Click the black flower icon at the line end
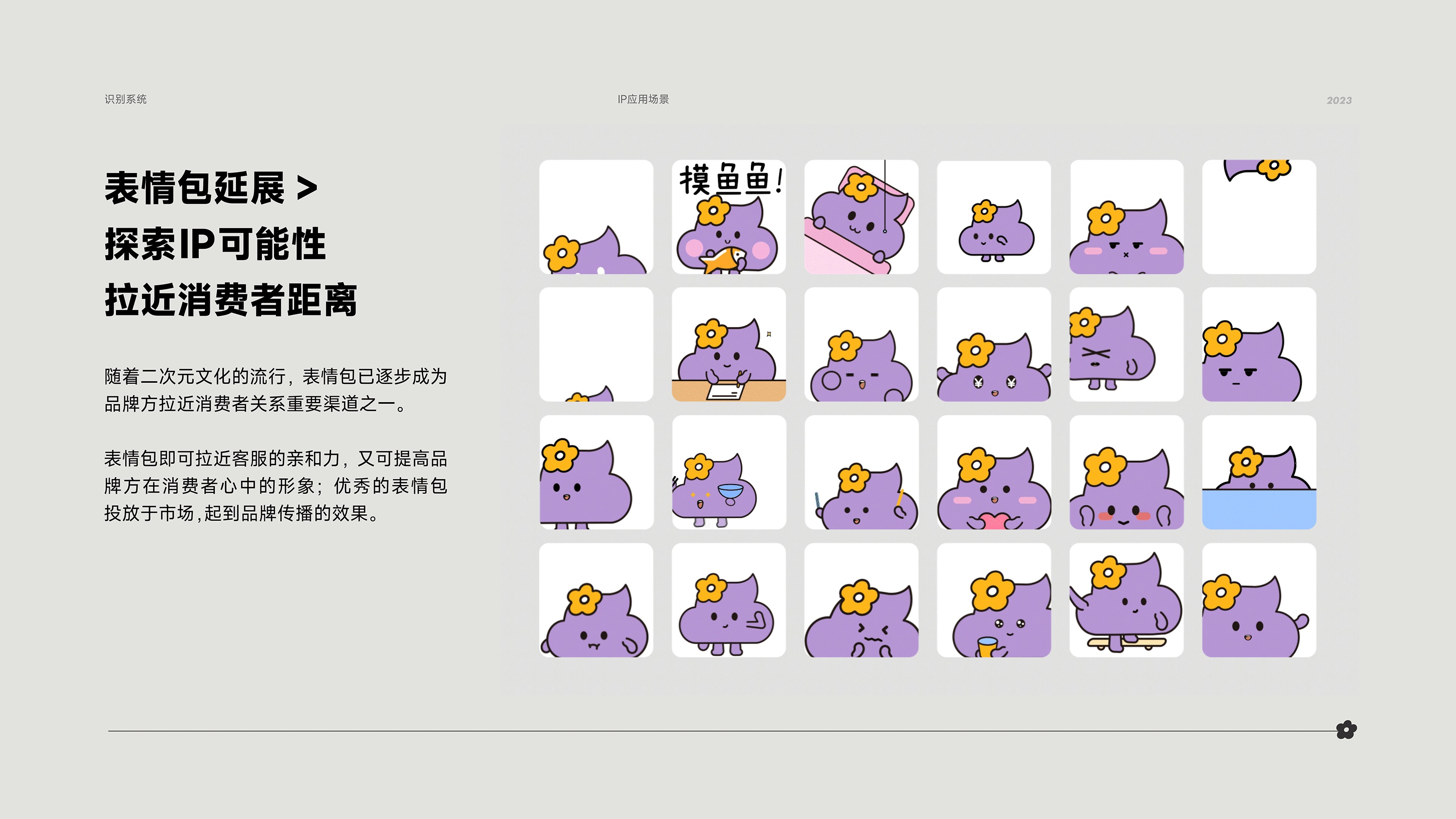 pos(1346,730)
